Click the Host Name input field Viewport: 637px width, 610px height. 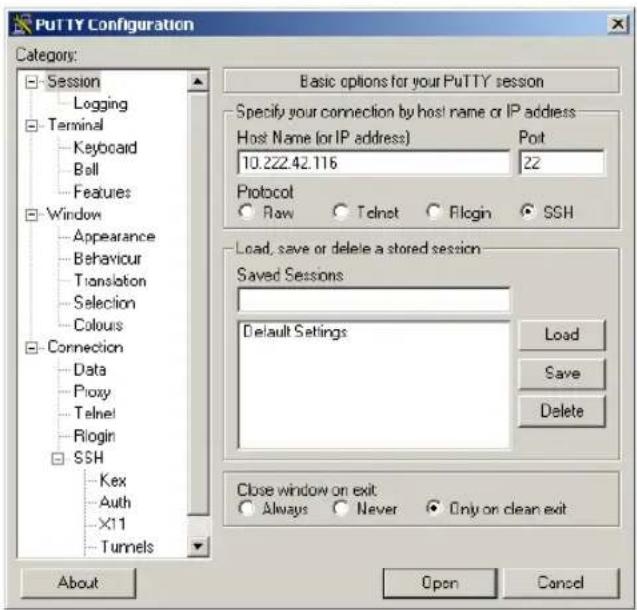tap(373, 163)
